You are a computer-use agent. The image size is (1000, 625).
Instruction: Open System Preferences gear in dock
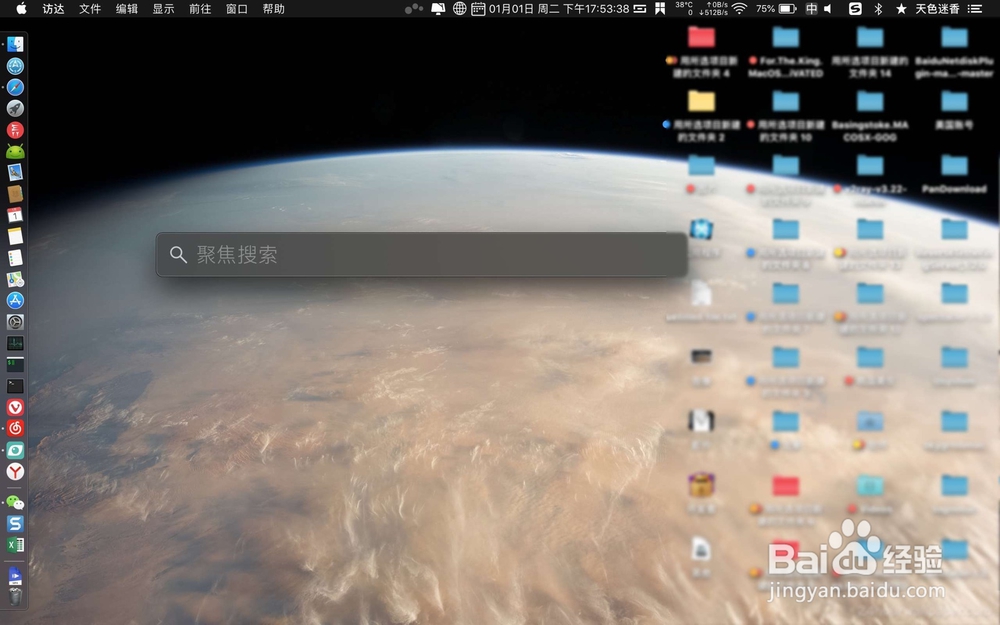click(15, 322)
